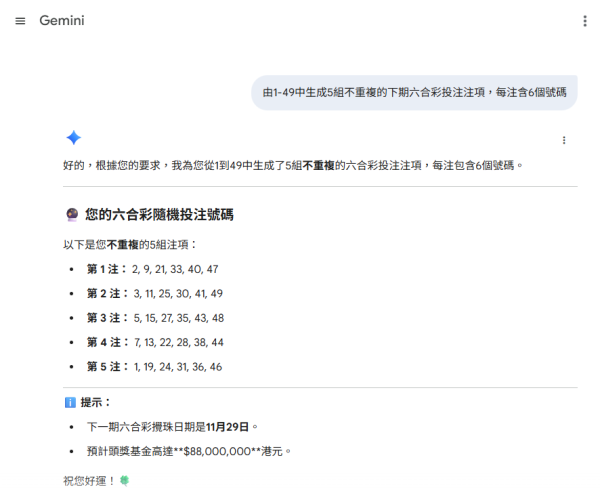Select the row 第 2 注: 3, 11, 25, 30, 41, 49
This screenshot has width=600, height=489.
click(x=155, y=294)
